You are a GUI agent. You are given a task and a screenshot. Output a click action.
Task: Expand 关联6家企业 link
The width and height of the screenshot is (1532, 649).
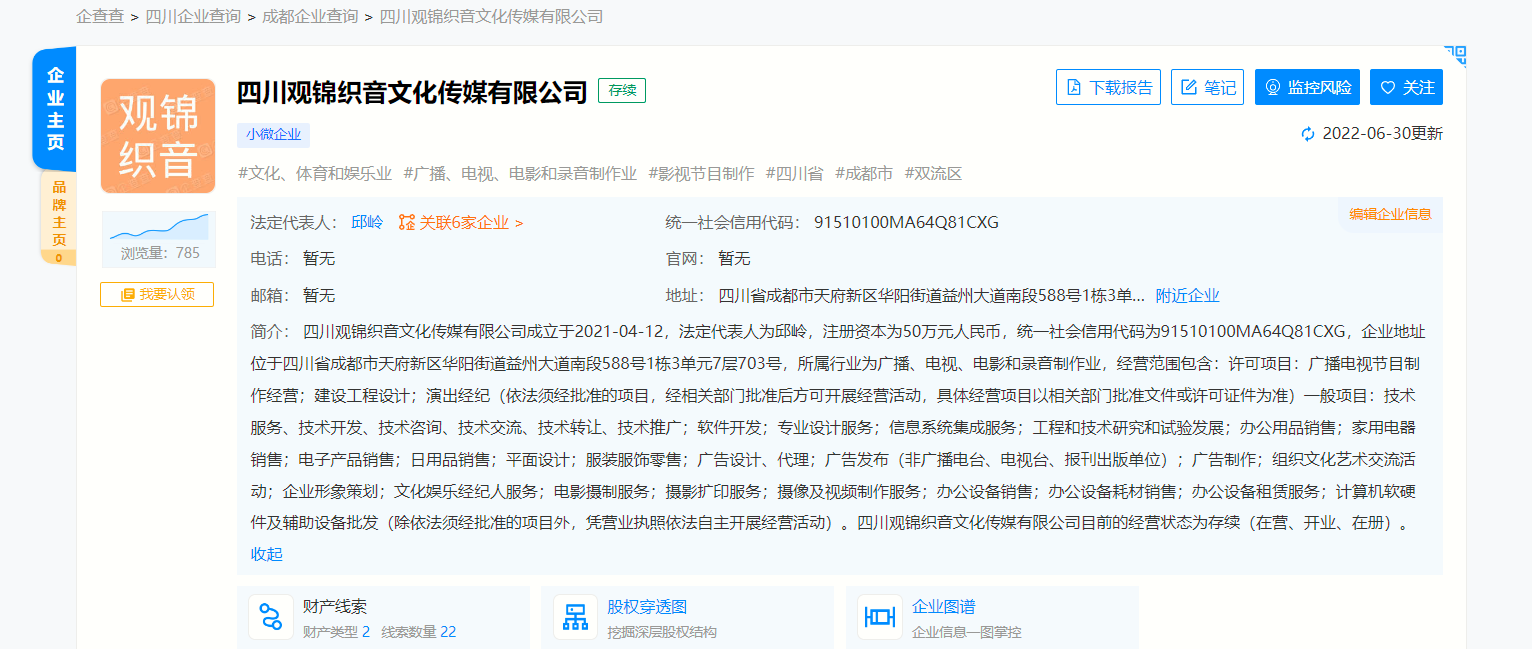coord(461,222)
